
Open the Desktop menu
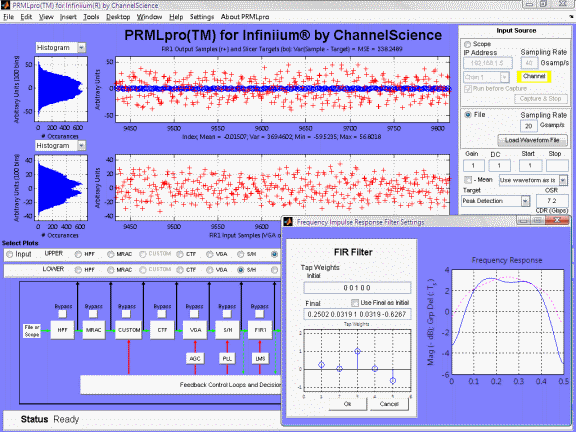[118, 17]
